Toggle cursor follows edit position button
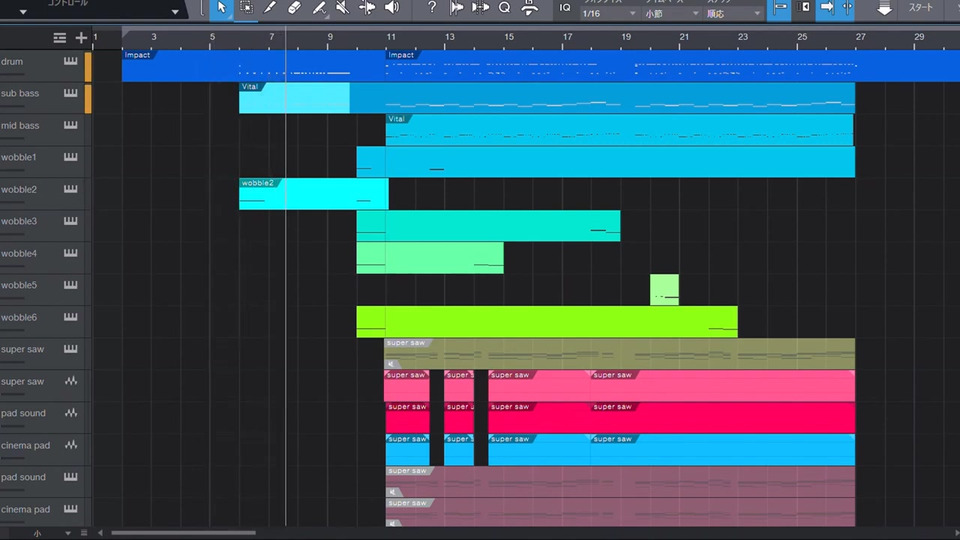The image size is (960, 540). pos(847,8)
